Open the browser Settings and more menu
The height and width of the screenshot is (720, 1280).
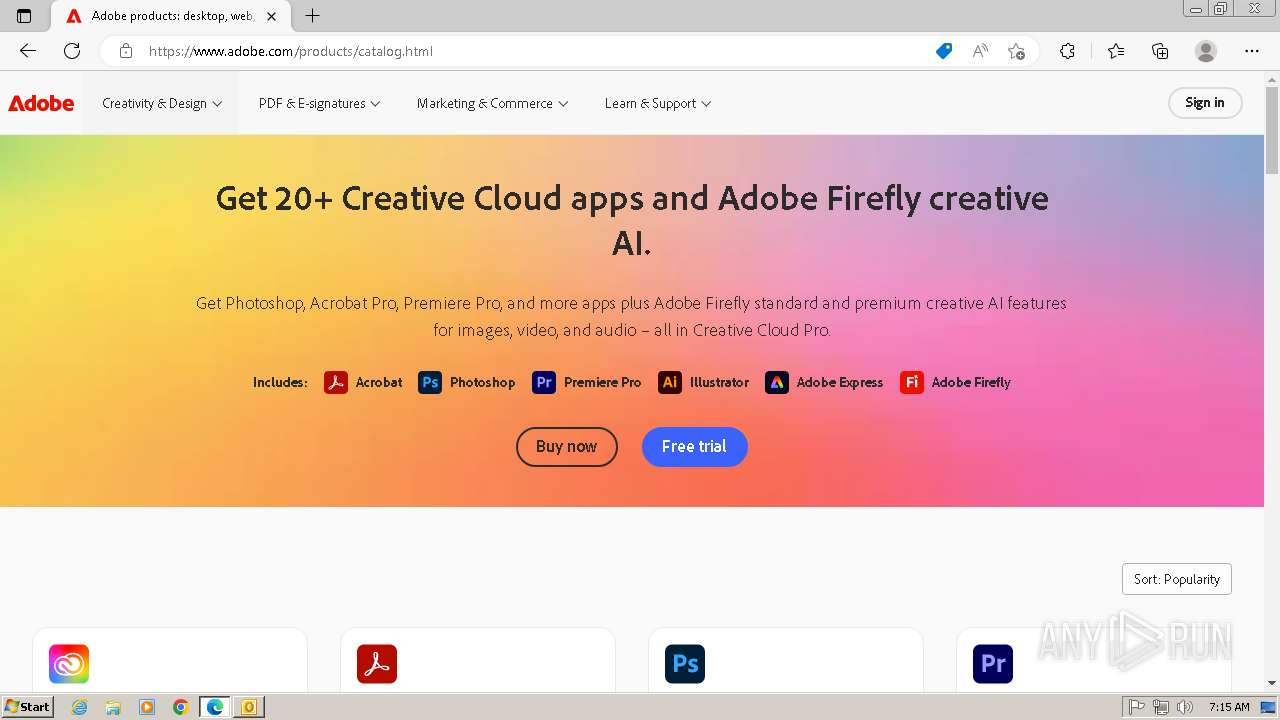[x=1252, y=51]
